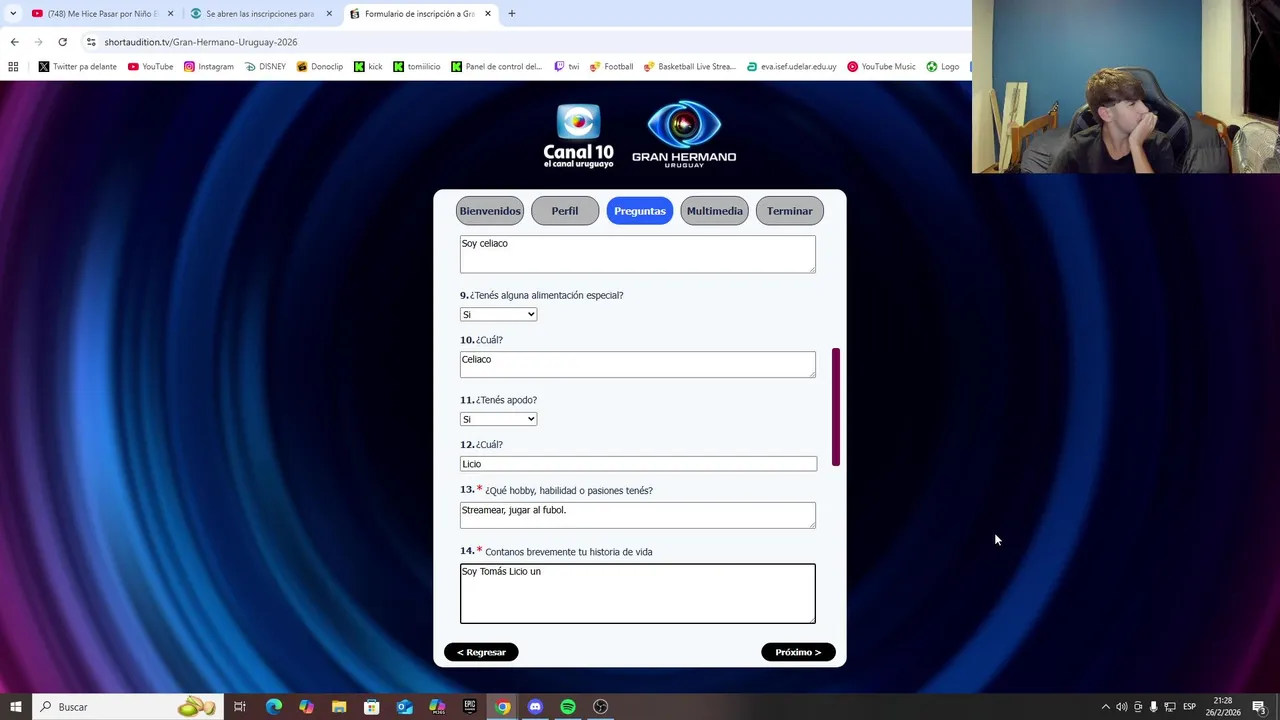
Task: Open the tab search dropdown arrow
Action: 12,13
